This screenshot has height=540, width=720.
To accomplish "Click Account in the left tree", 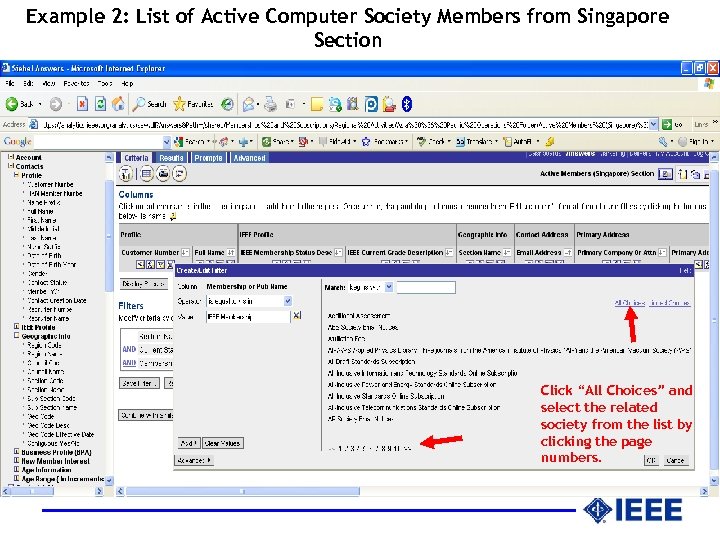I will point(28,158).
